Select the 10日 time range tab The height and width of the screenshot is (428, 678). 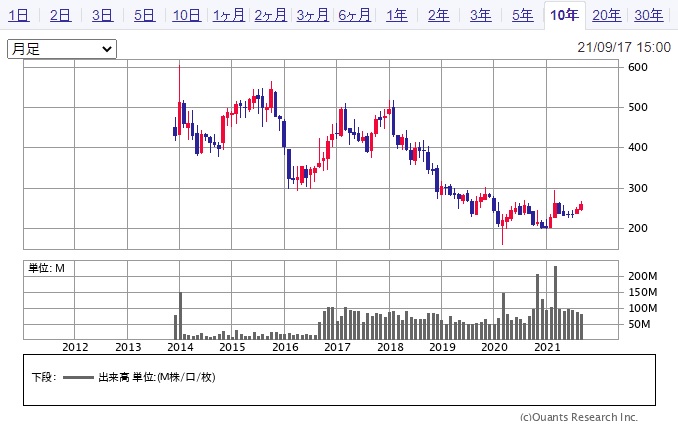click(186, 16)
